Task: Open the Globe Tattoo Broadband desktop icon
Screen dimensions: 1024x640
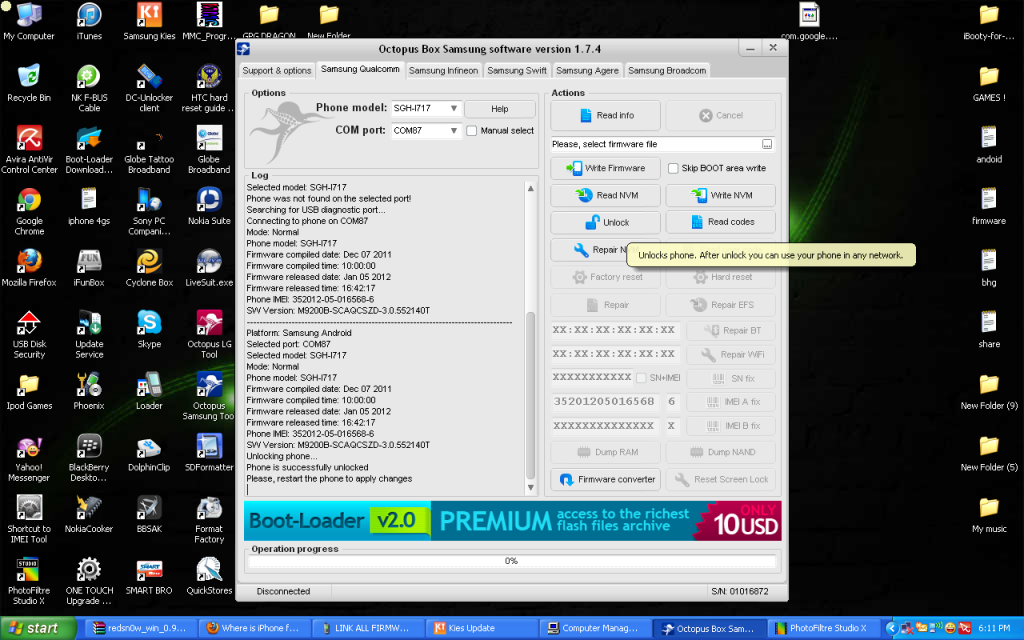Action: (150, 150)
